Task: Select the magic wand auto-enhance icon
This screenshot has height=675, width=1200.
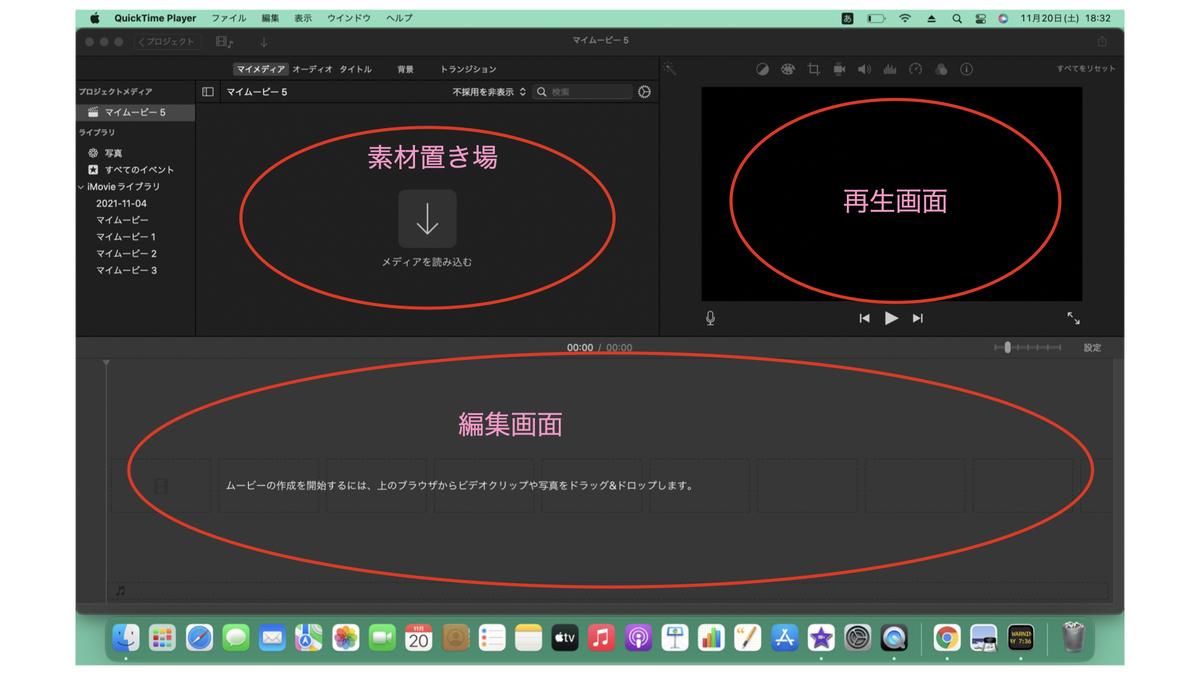Action: 669,69
